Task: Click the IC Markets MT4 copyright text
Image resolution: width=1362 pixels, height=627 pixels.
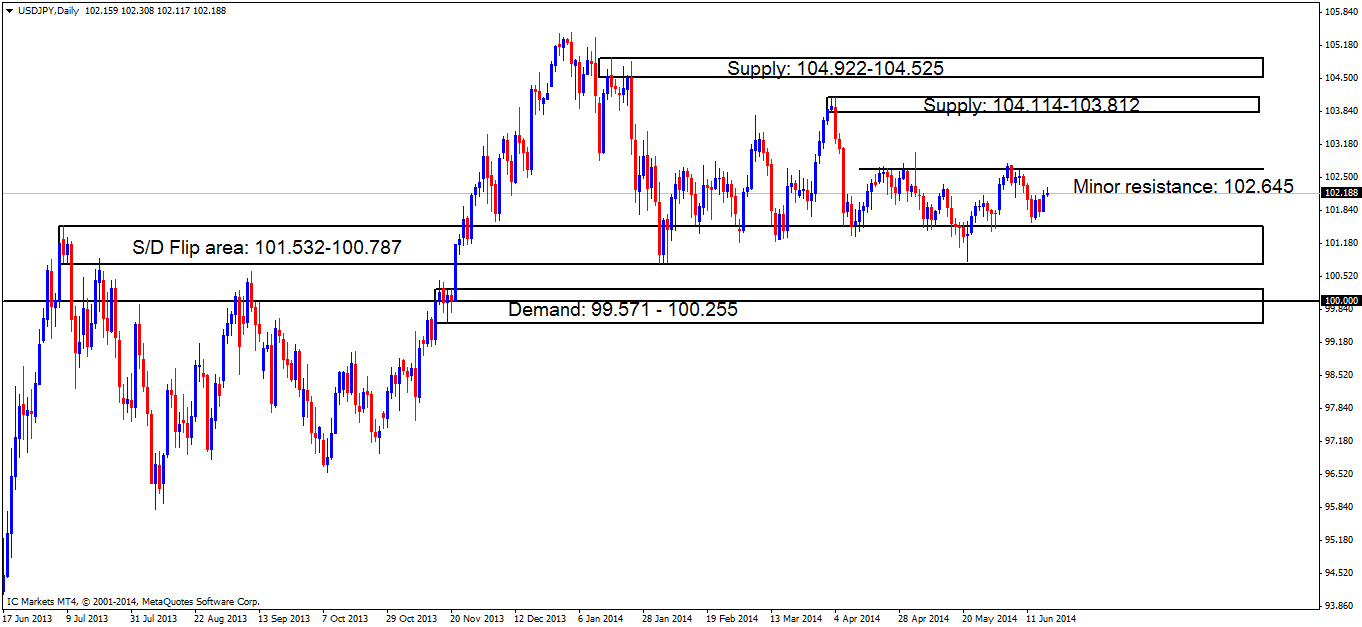Action: tap(132, 602)
